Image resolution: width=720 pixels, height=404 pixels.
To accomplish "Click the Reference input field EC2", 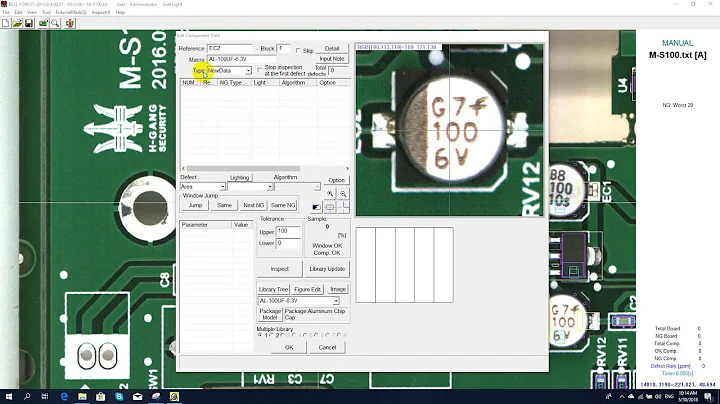I will pos(230,48).
